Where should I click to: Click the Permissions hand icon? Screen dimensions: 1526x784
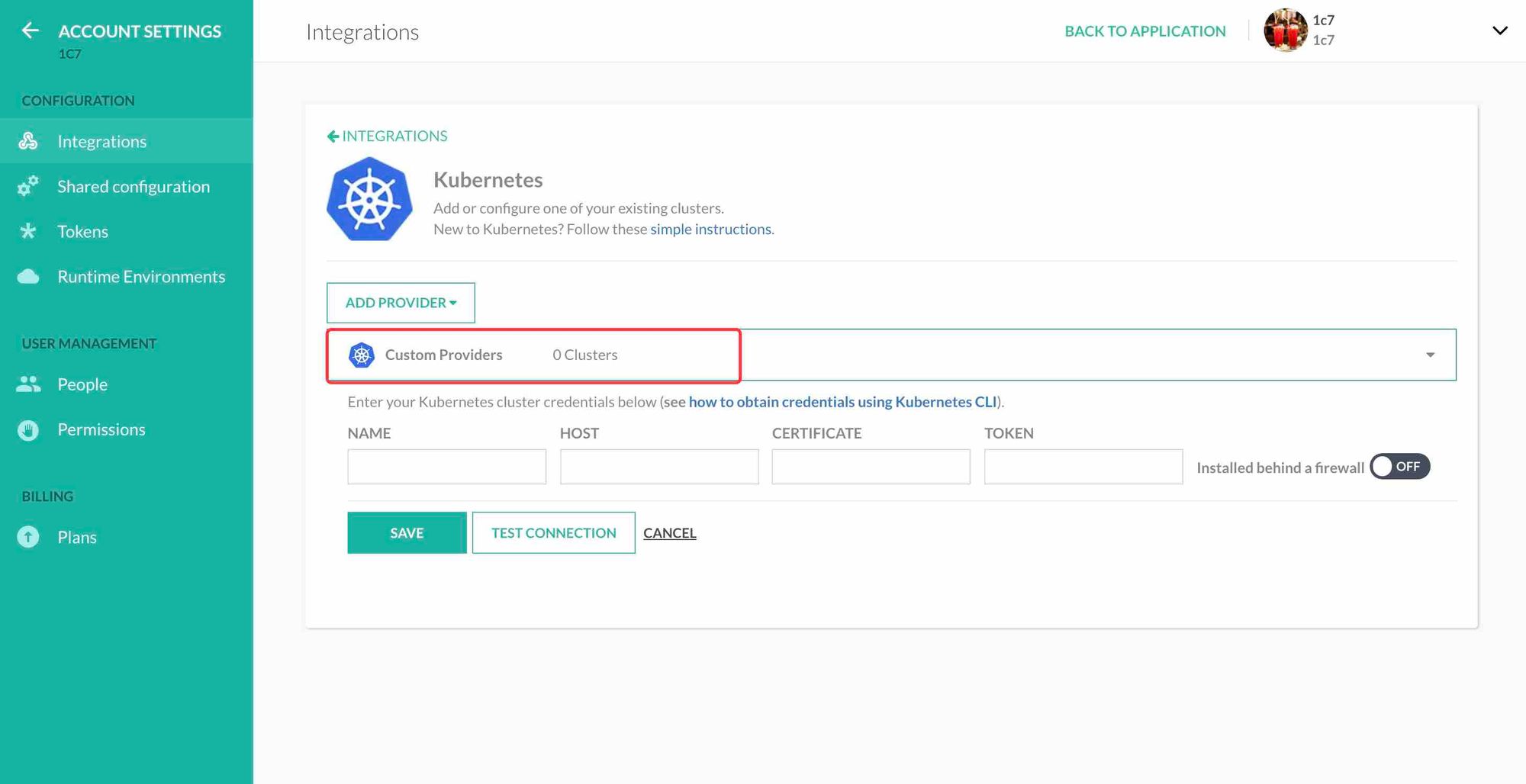click(28, 430)
